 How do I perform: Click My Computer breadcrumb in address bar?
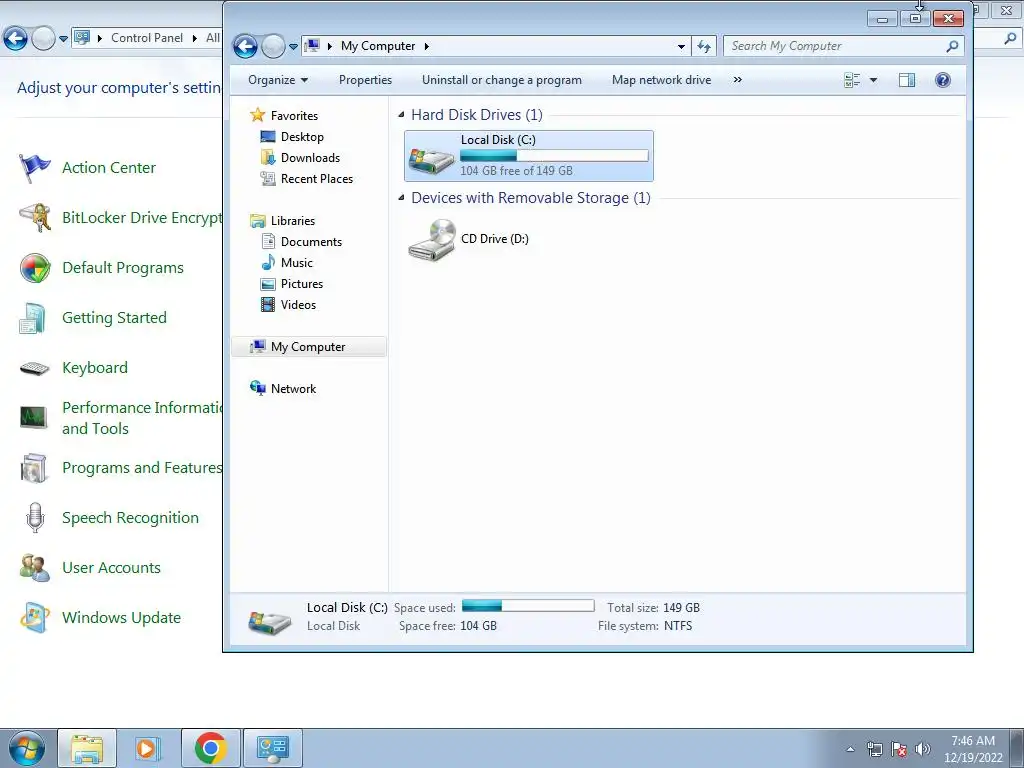click(377, 46)
